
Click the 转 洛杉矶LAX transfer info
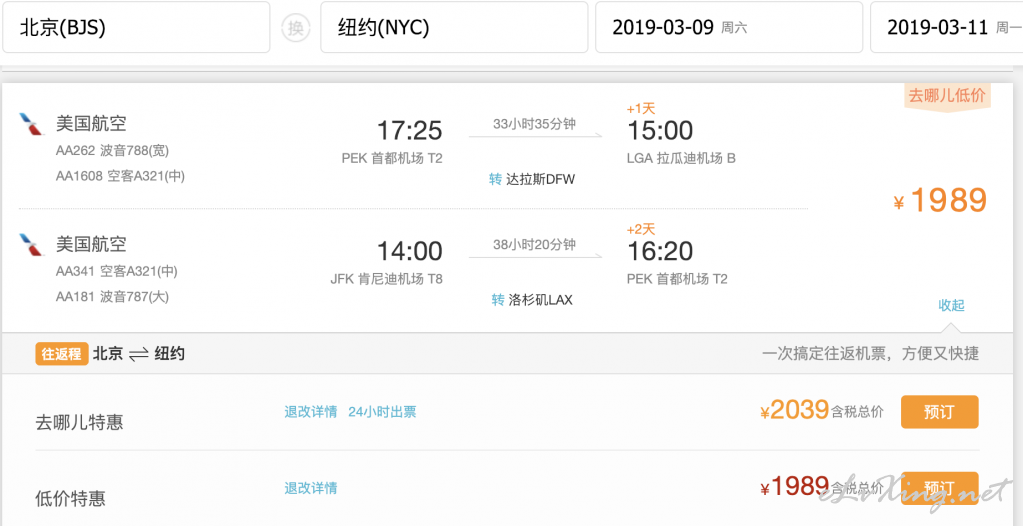[532, 300]
